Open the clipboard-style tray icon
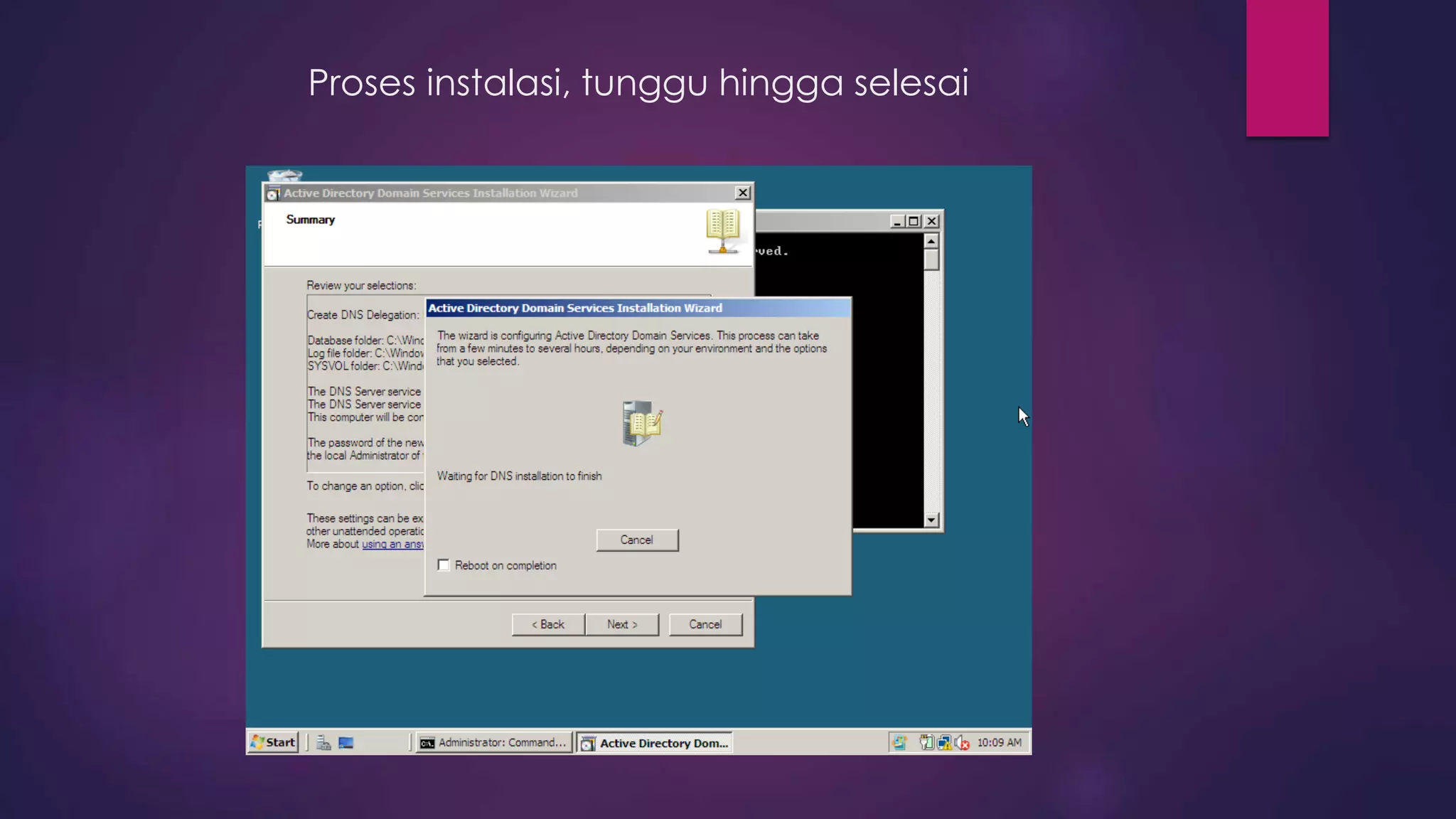Viewport: 1456px width, 819px height. click(x=926, y=742)
